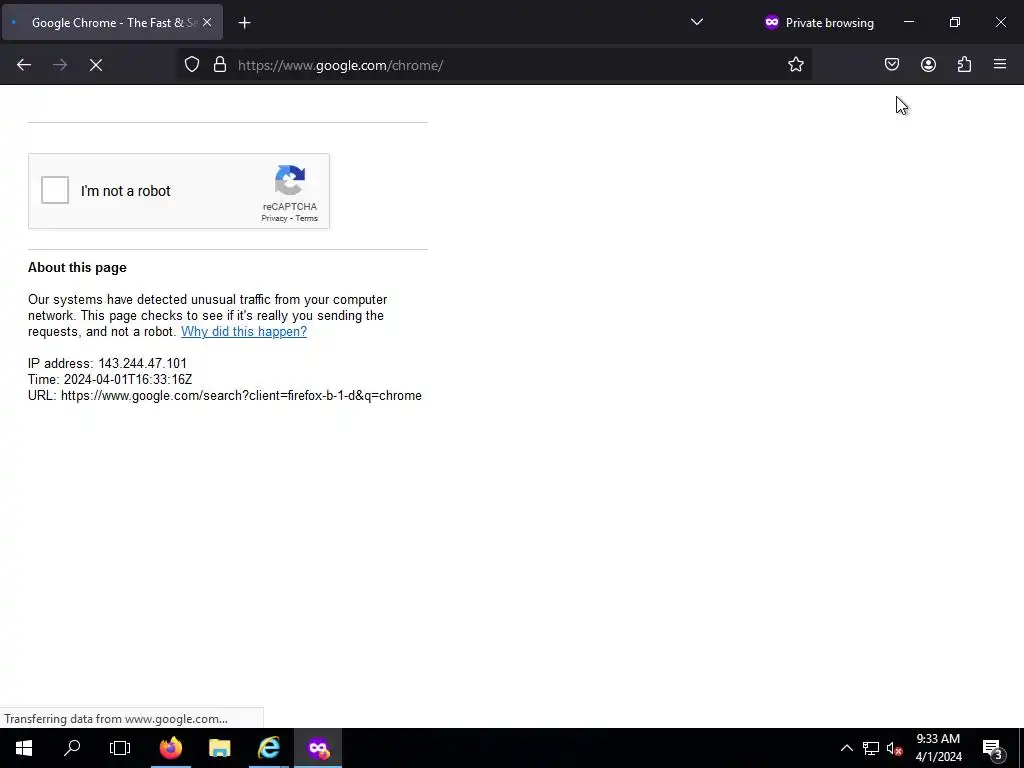Check the I'm not a robot box
Image resolution: width=1024 pixels, height=768 pixels.
click(x=55, y=190)
